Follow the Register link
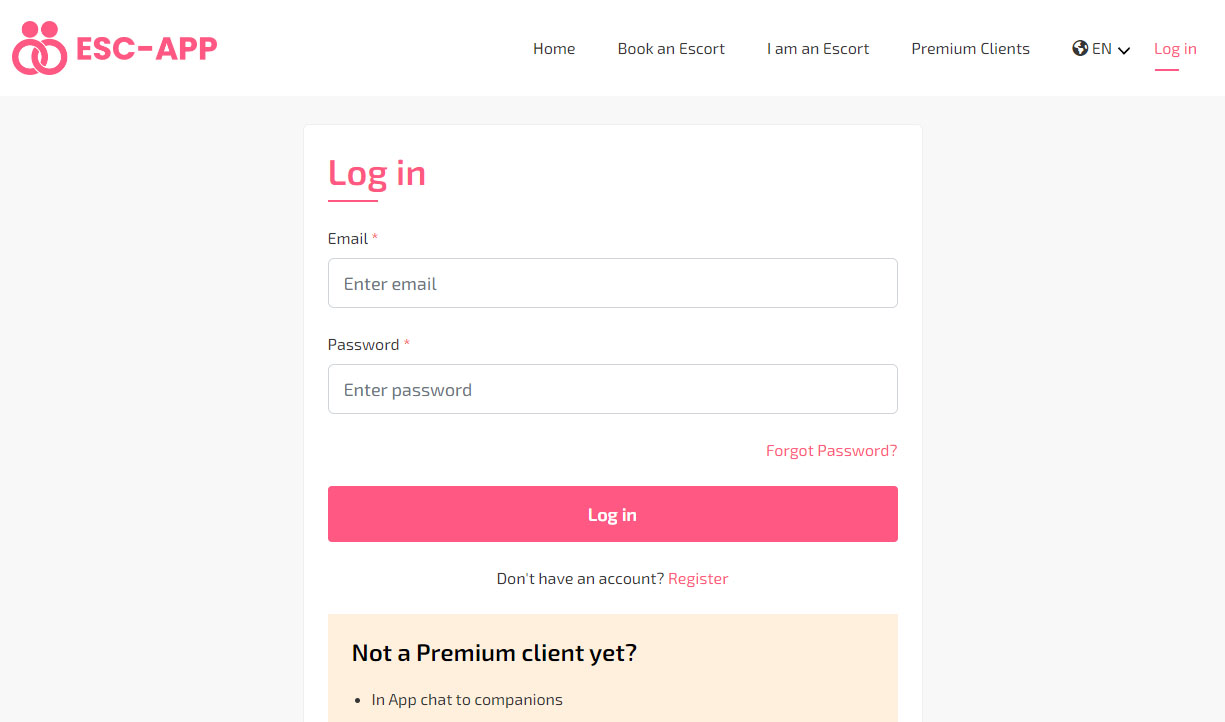This screenshot has height=722, width=1225. (x=698, y=579)
